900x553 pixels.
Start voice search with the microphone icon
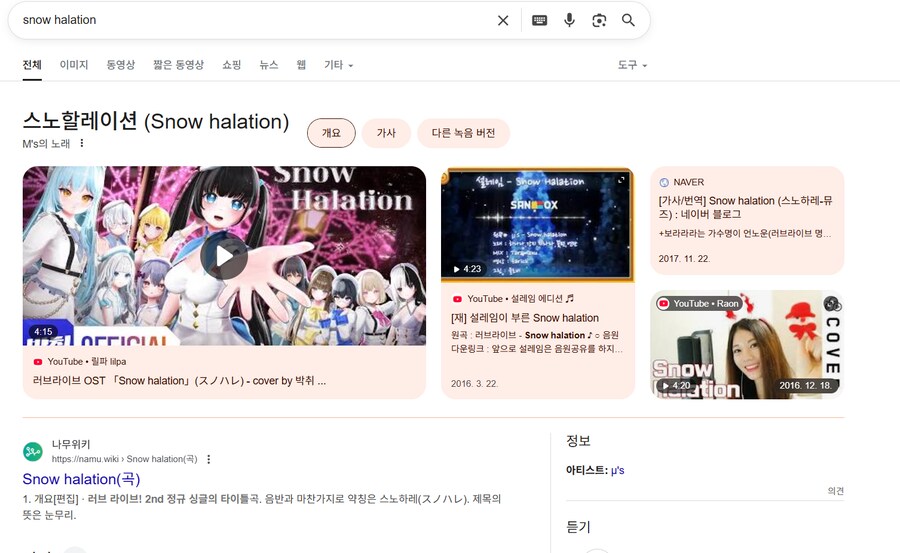569,20
